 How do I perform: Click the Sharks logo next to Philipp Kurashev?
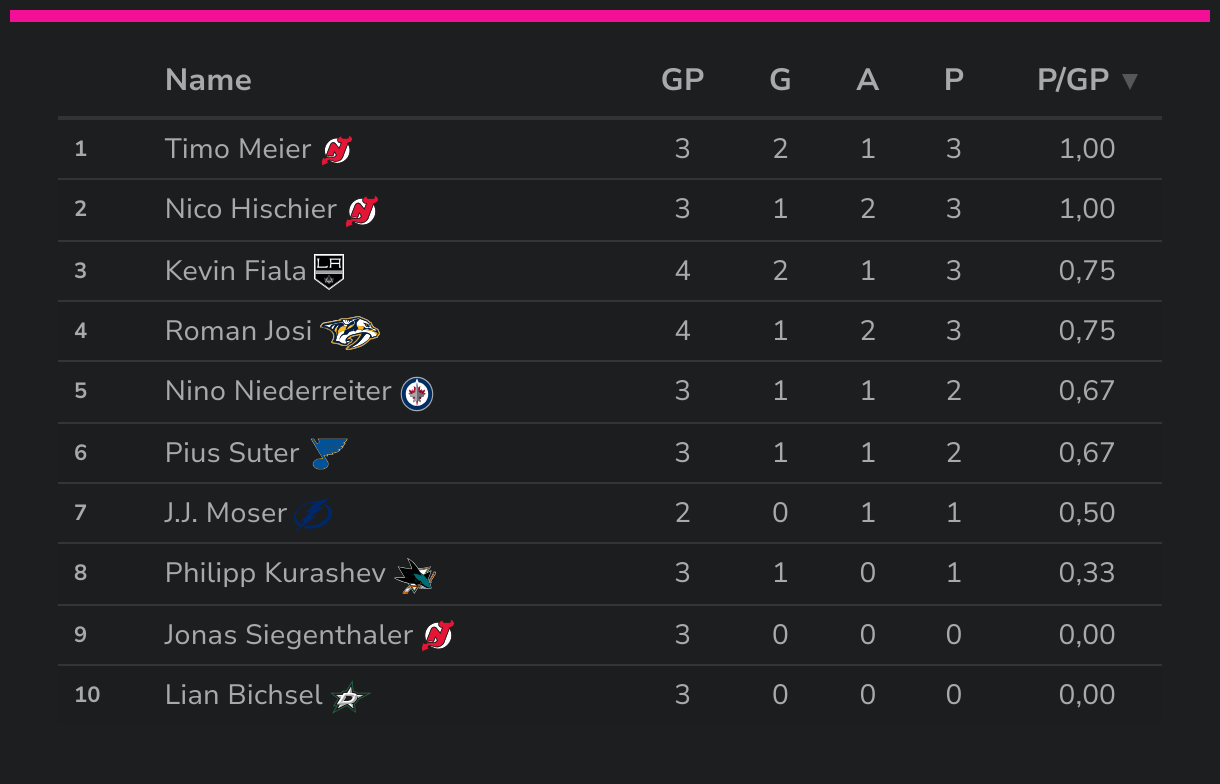(415, 575)
